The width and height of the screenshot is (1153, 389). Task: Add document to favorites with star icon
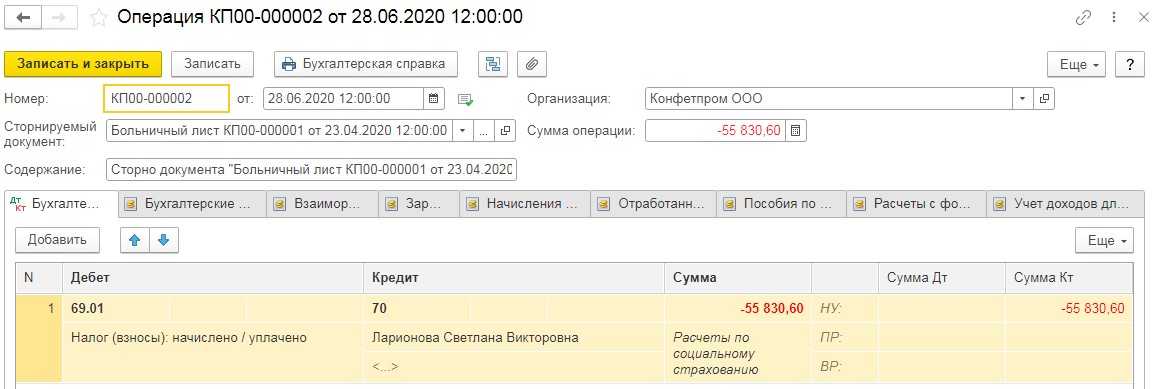[99, 18]
